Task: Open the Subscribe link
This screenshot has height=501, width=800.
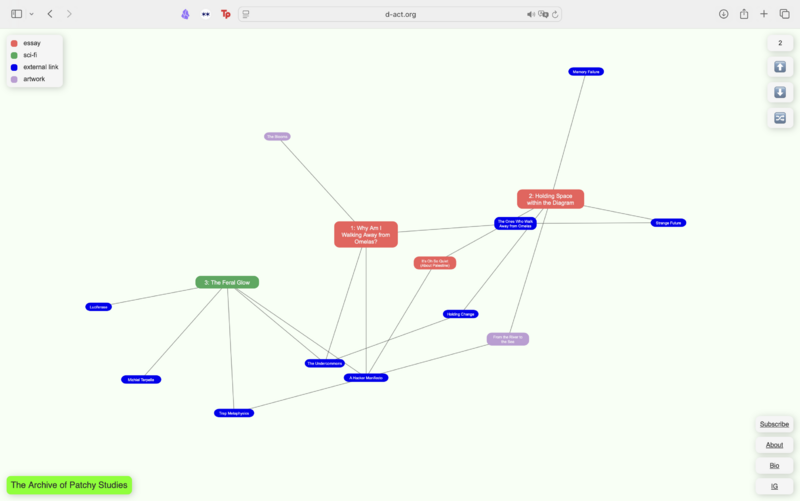Action: tap(774, 424)
